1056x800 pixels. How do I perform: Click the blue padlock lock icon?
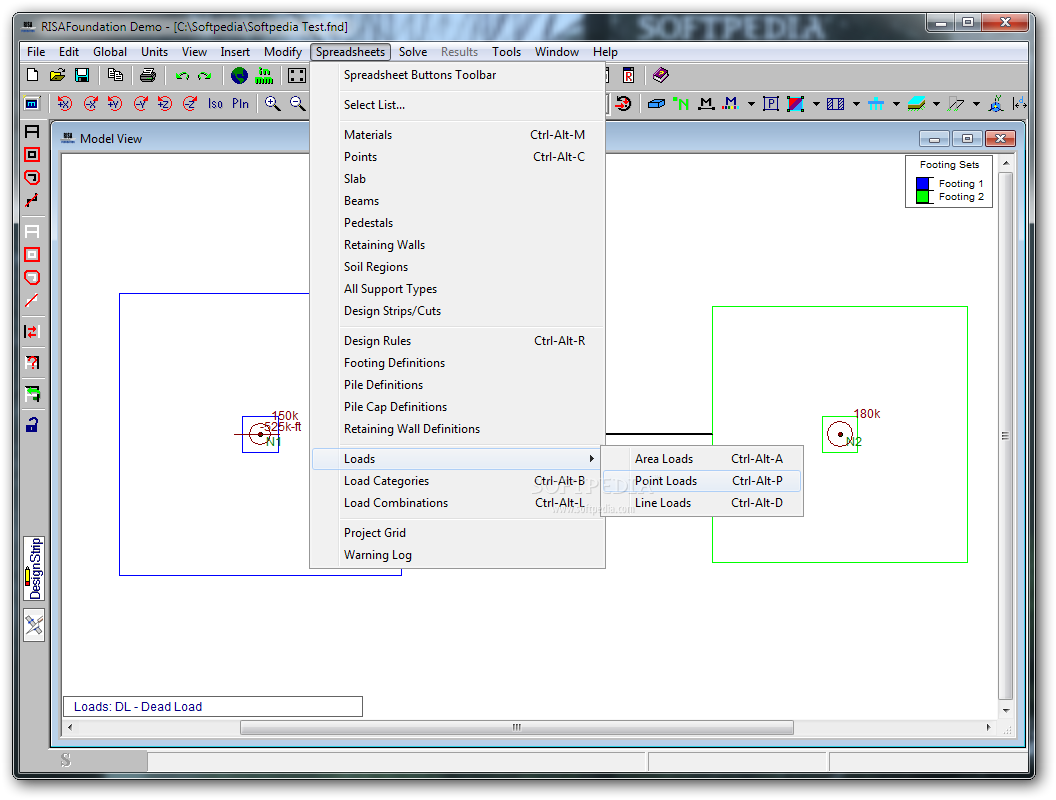pyautogui.click(x=32, y=425)
